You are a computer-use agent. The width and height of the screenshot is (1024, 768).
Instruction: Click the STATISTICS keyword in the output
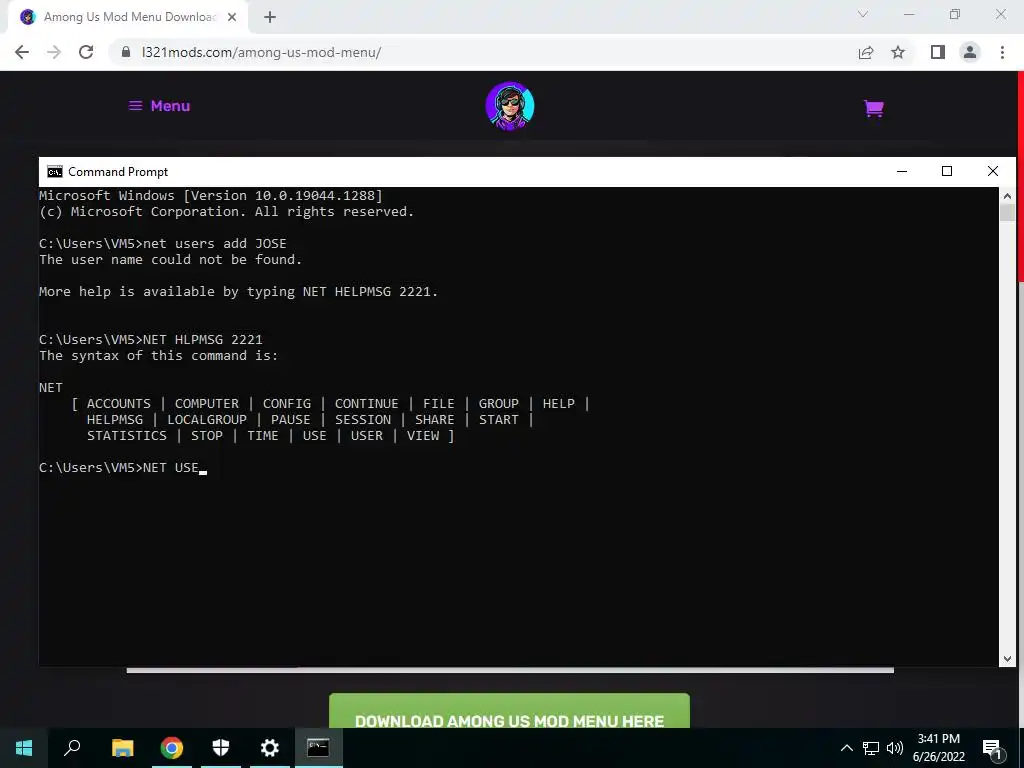tap(127, 436)
